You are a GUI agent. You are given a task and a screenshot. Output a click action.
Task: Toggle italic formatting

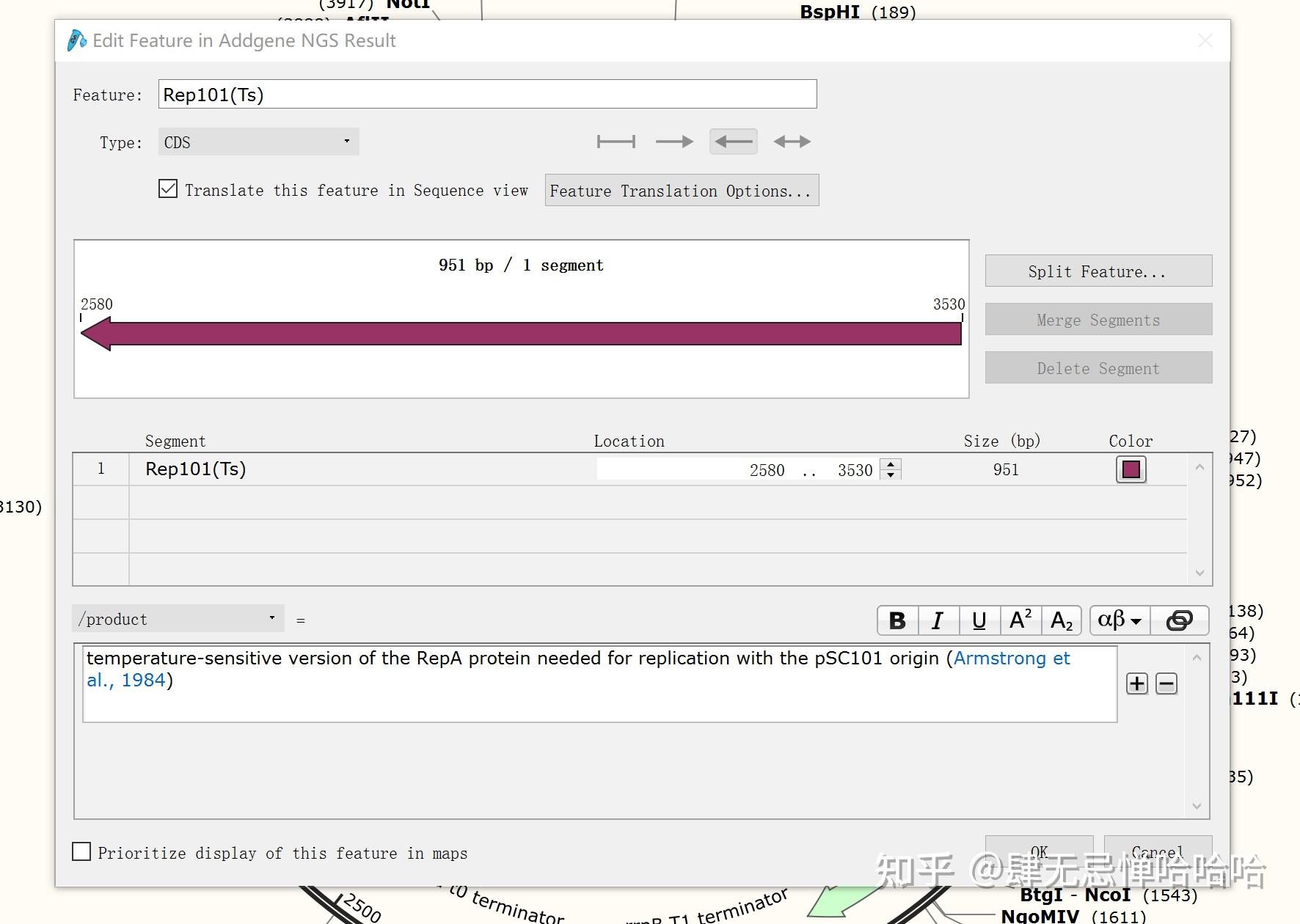click(938, 620)
